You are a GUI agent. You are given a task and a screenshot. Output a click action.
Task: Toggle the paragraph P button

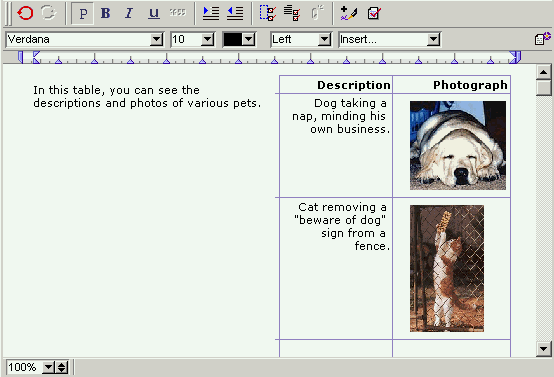[x=83, y=14]
